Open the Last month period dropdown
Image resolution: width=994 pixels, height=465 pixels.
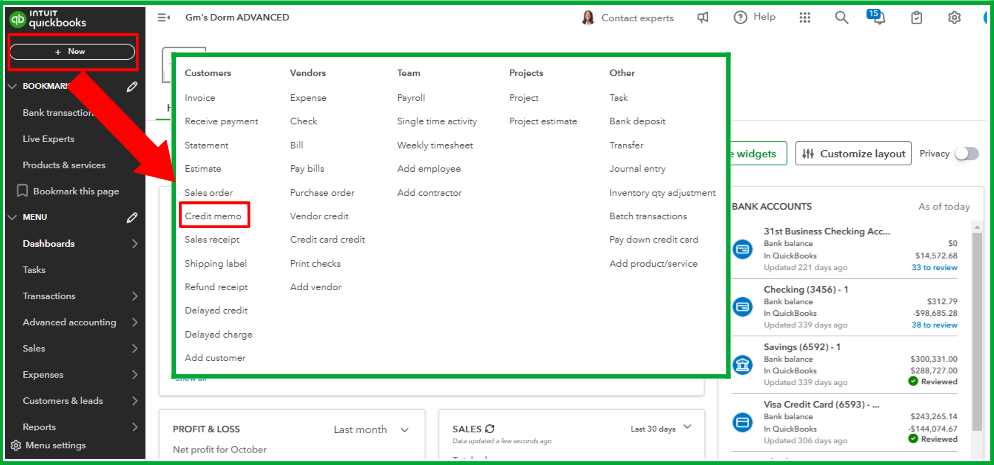point(371,430)
